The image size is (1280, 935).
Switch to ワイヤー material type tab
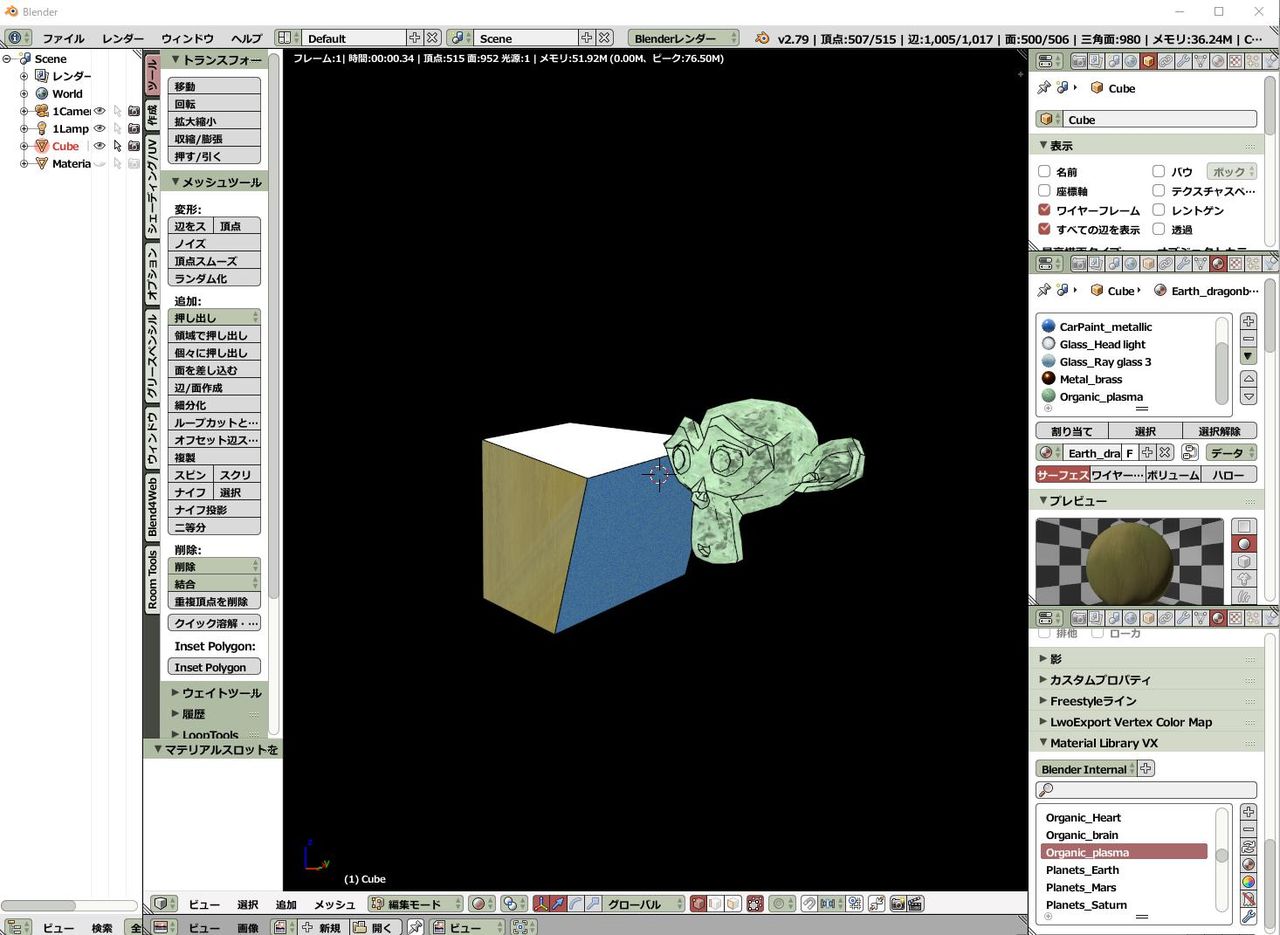pos(1117,475)
